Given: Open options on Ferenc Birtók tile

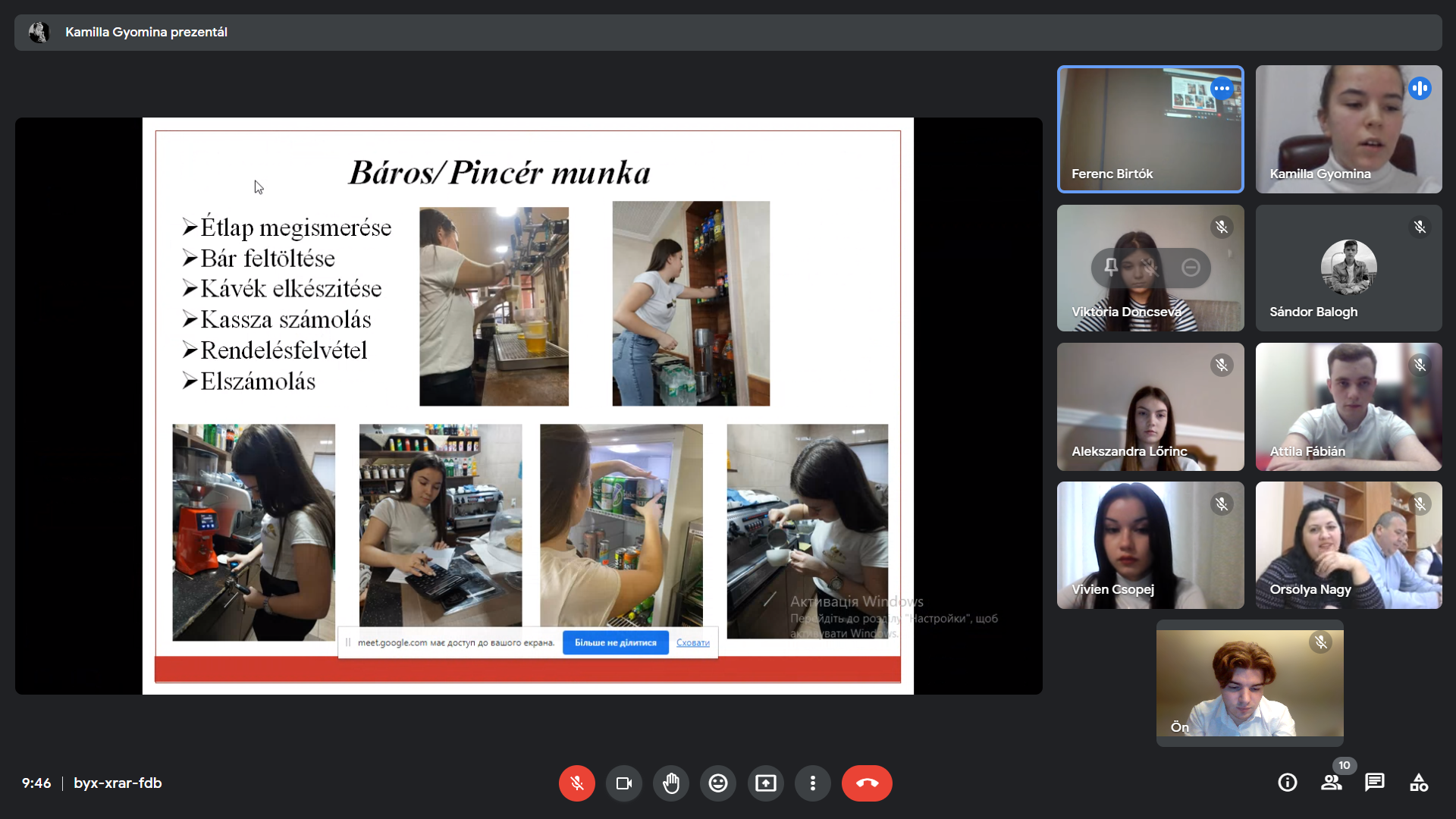Looking at the screenshot, I should (1221, 89).
